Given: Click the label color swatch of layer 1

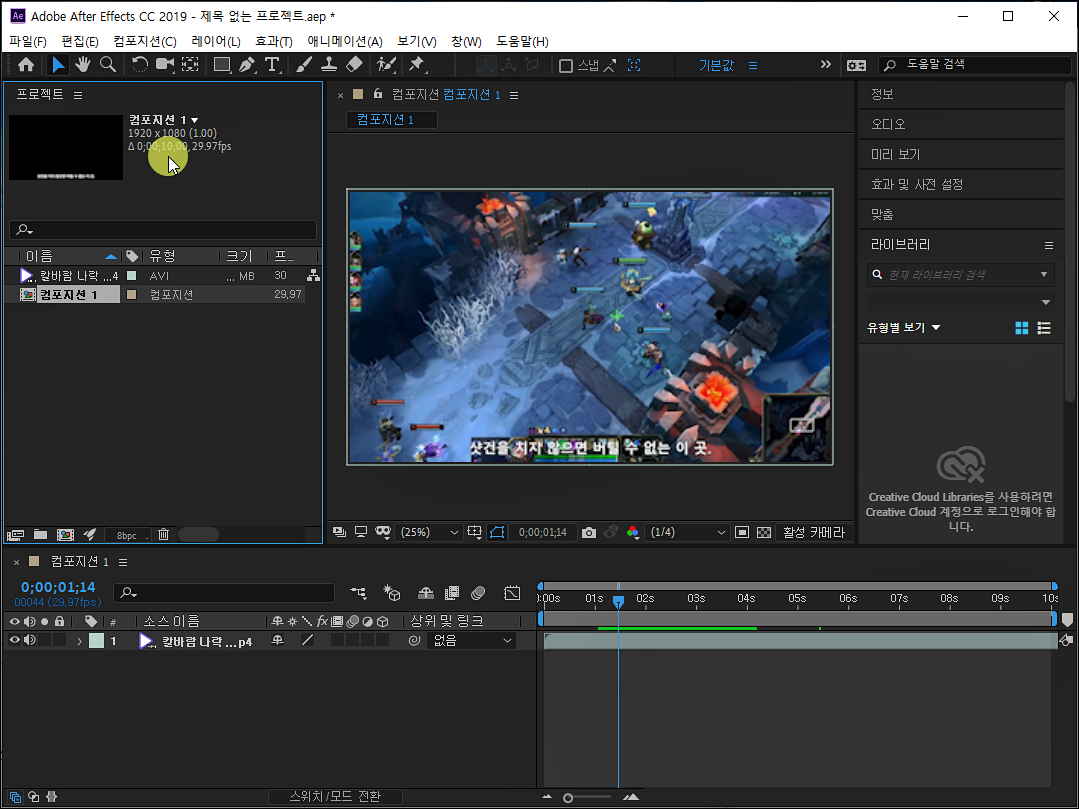Looking at the screenshot, I should click(96, 641).
